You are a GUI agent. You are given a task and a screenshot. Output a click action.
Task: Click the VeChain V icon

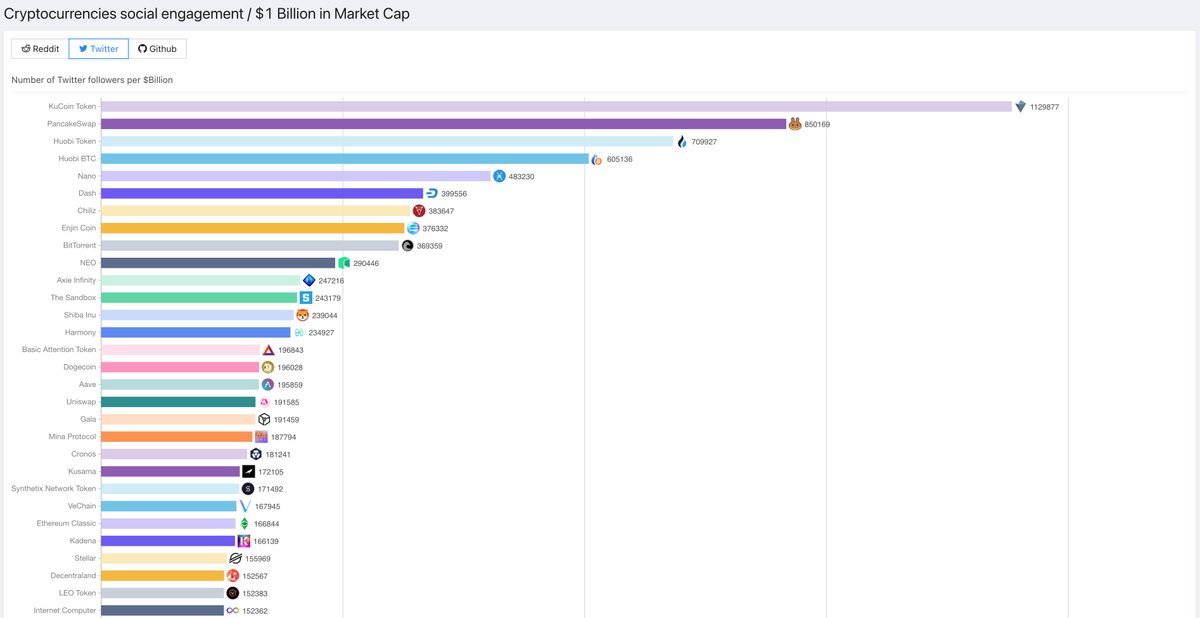coord(245,506)
